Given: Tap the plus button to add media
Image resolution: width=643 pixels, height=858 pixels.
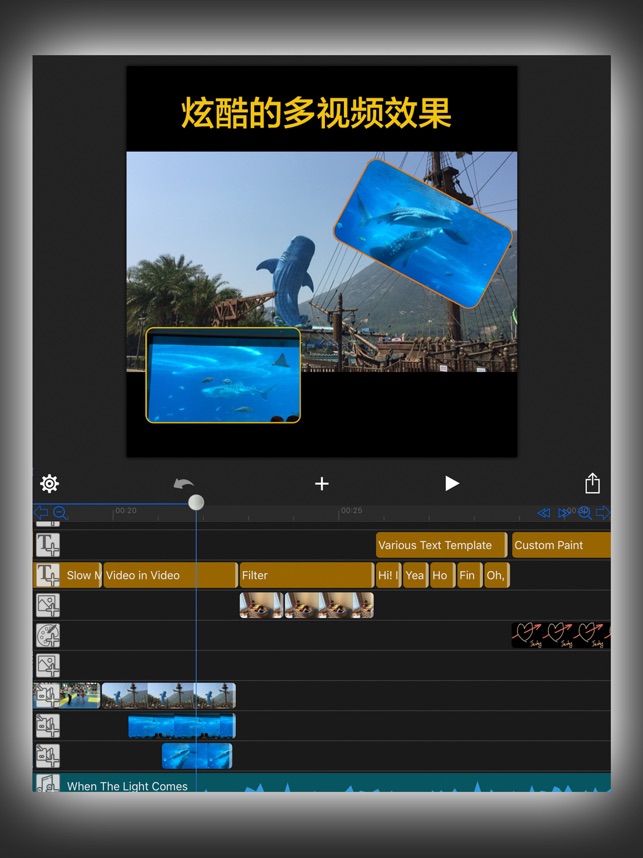Looking at the screenshot, I should pyautogui.click(x=321, y=484).
